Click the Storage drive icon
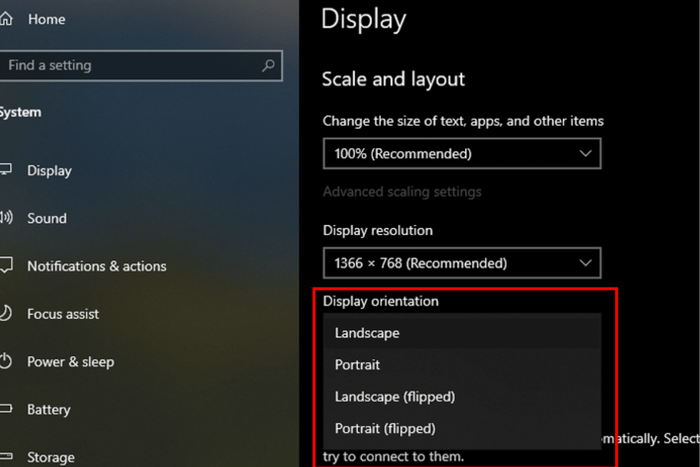Viewport: 700px width, 467px height. click(5, 456)
